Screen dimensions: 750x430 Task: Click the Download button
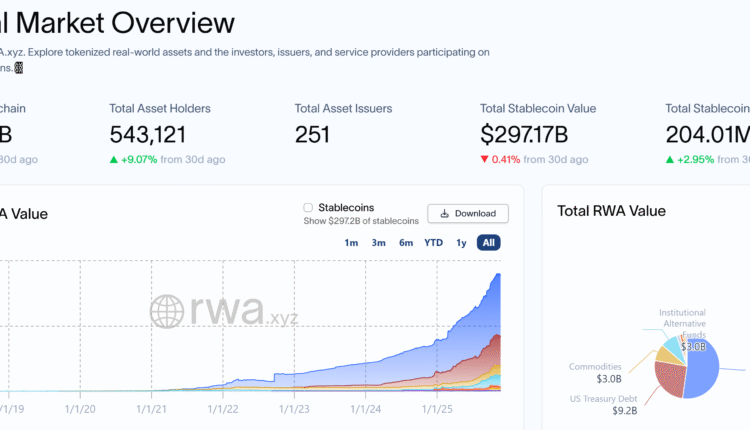[x=468, y=213]
